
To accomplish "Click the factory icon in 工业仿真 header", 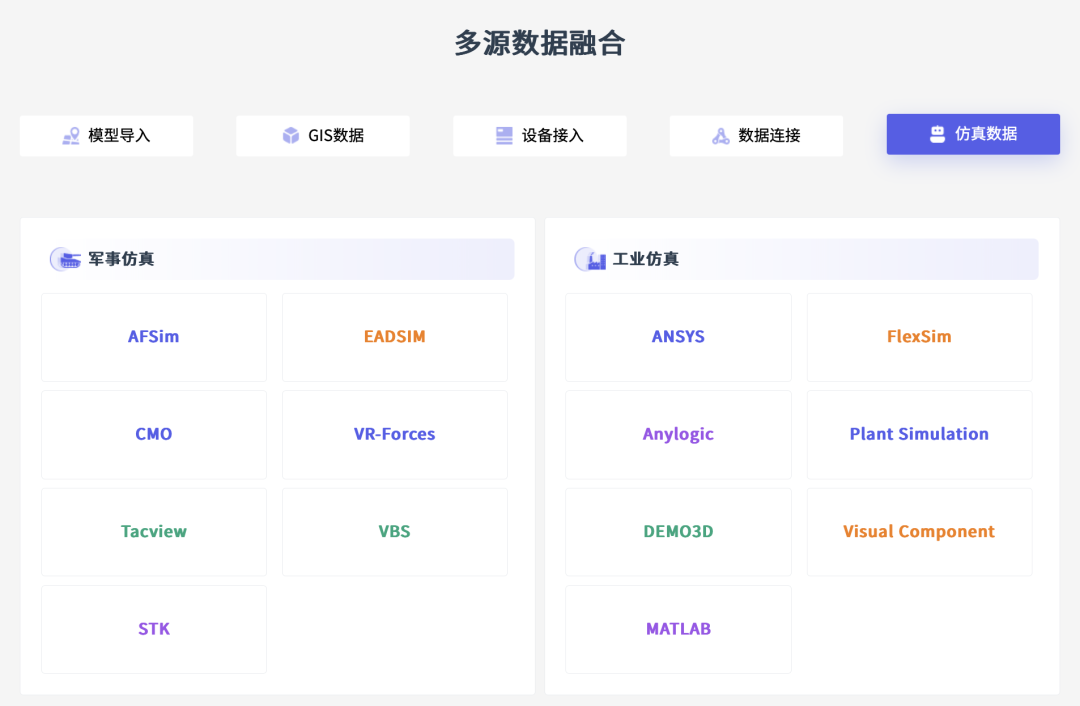I will point(591,260).
